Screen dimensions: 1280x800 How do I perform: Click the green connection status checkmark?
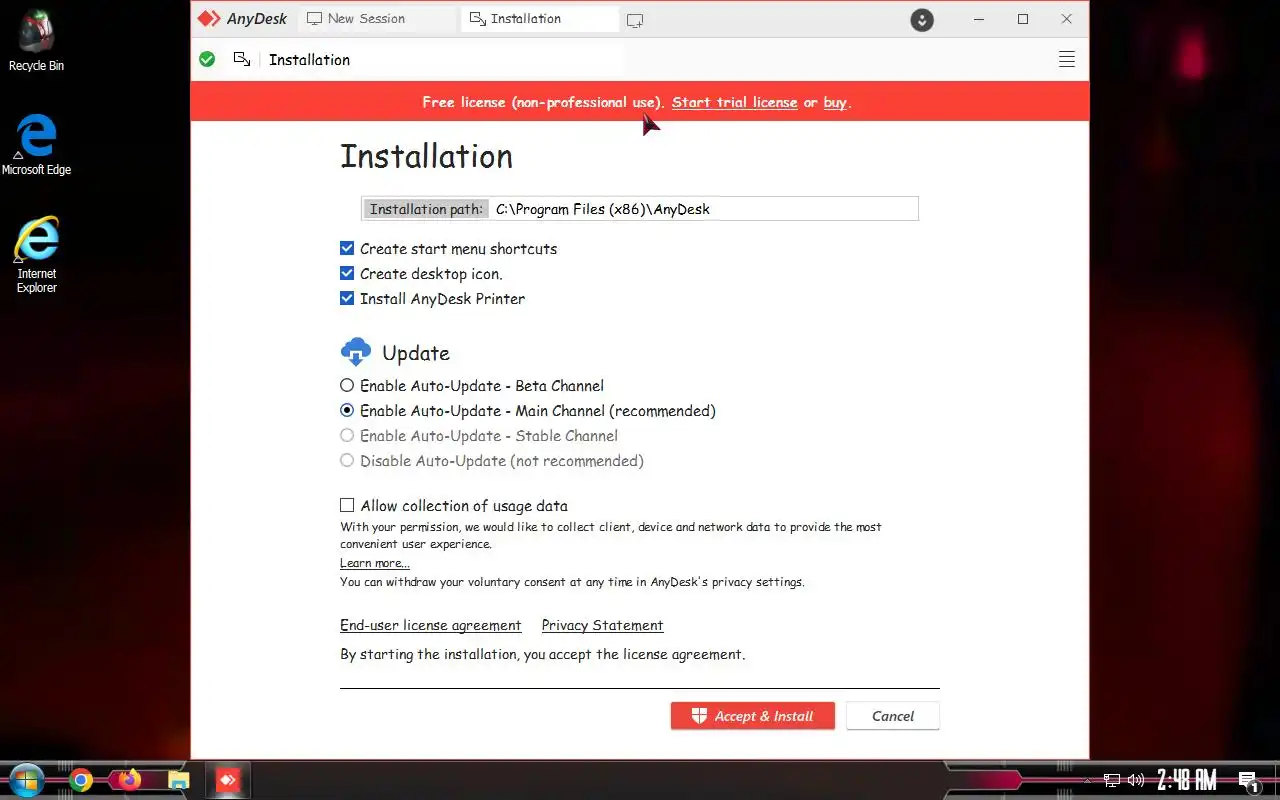[x=207, y=60]
